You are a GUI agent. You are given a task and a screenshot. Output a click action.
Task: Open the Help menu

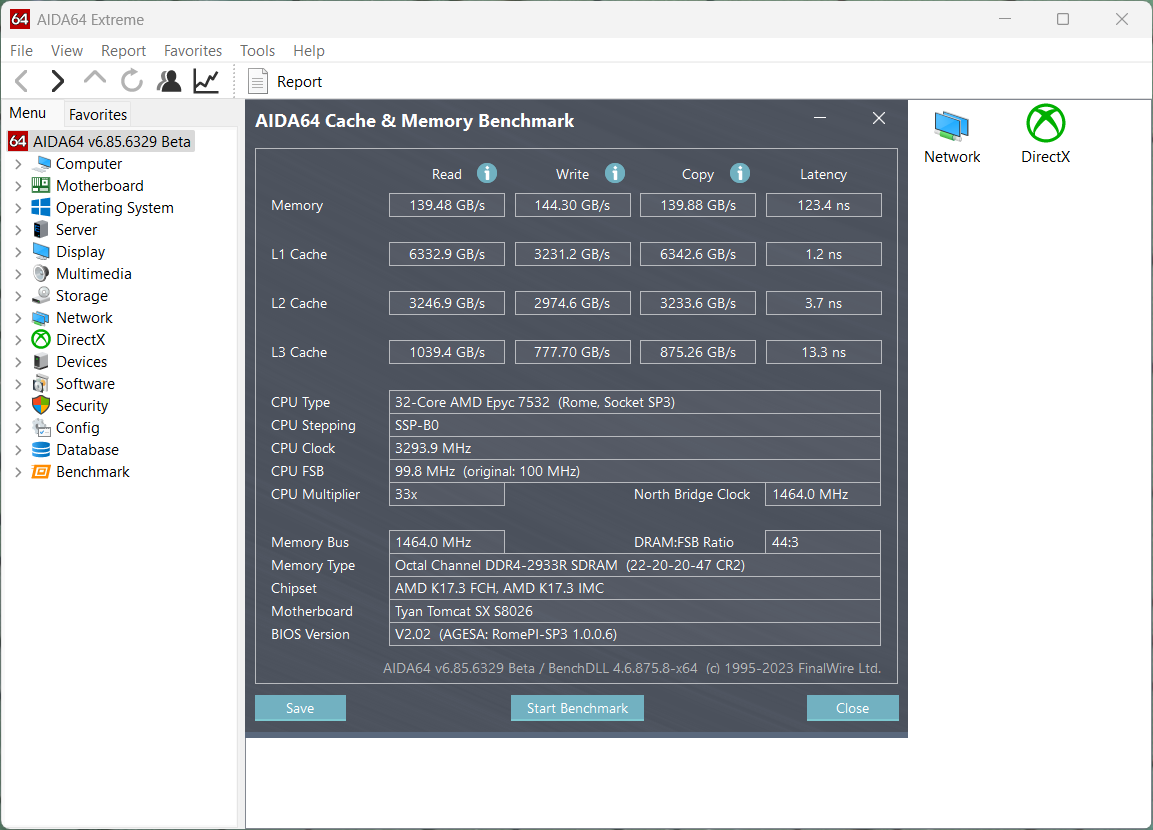point(309,51)
